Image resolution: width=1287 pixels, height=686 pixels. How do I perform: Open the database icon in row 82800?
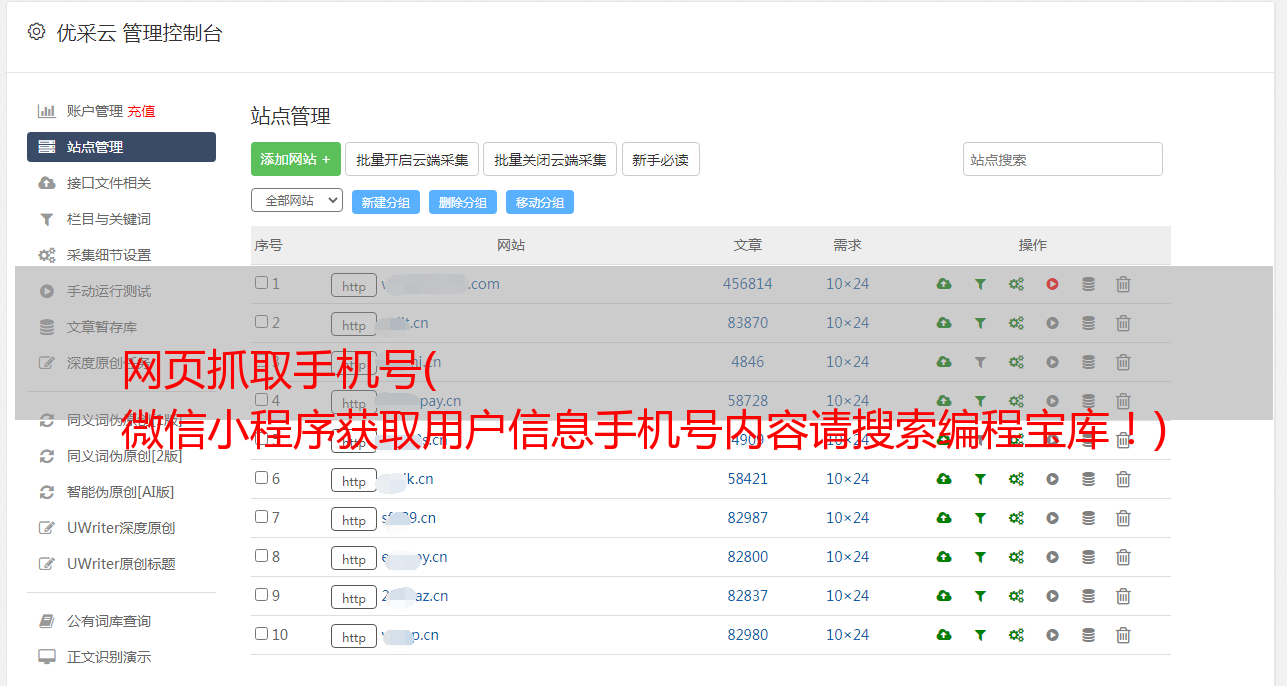point(1088,557)
